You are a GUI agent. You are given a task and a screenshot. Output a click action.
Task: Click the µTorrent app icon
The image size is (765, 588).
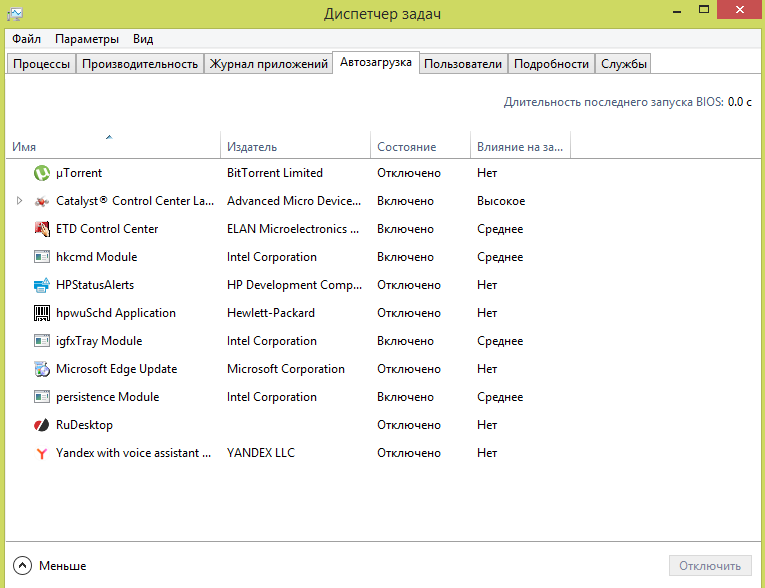click(41, 173)
